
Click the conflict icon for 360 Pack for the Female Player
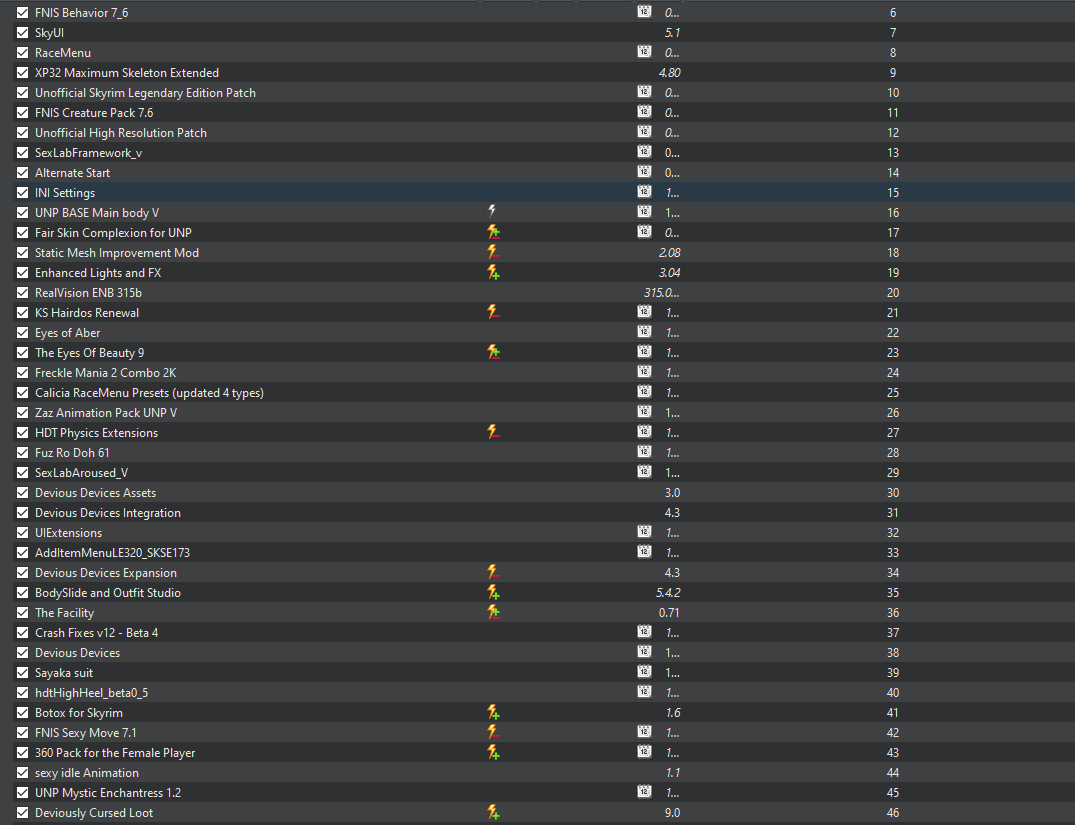[x=493, y=752]
